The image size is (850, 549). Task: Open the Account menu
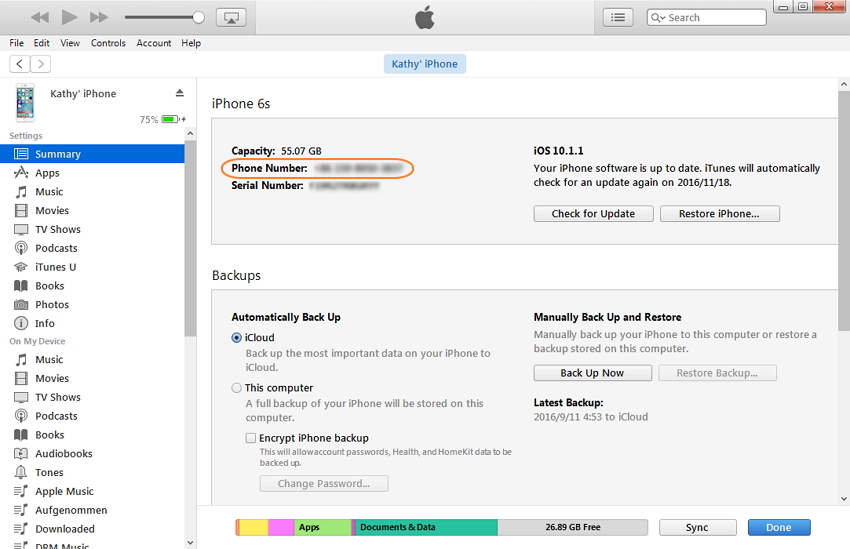point(154,43)
